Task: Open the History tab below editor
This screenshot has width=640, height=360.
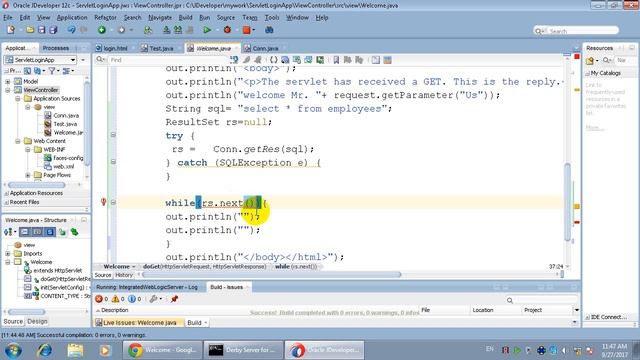Action: coord(124,275)
